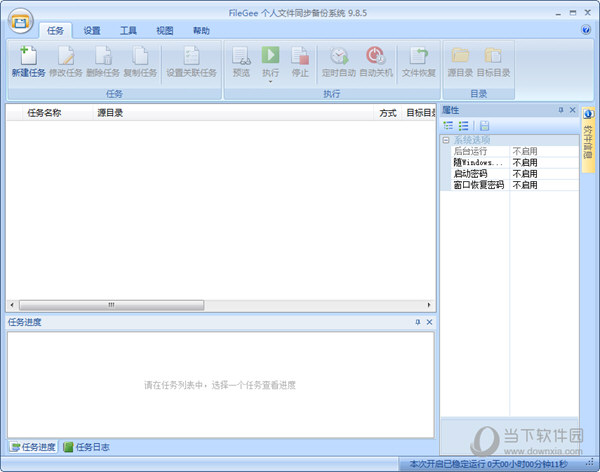Click the running time status bar text
The height and width of the screenshot is (472, 600).
pyautogui.click(x=488, y=464)
